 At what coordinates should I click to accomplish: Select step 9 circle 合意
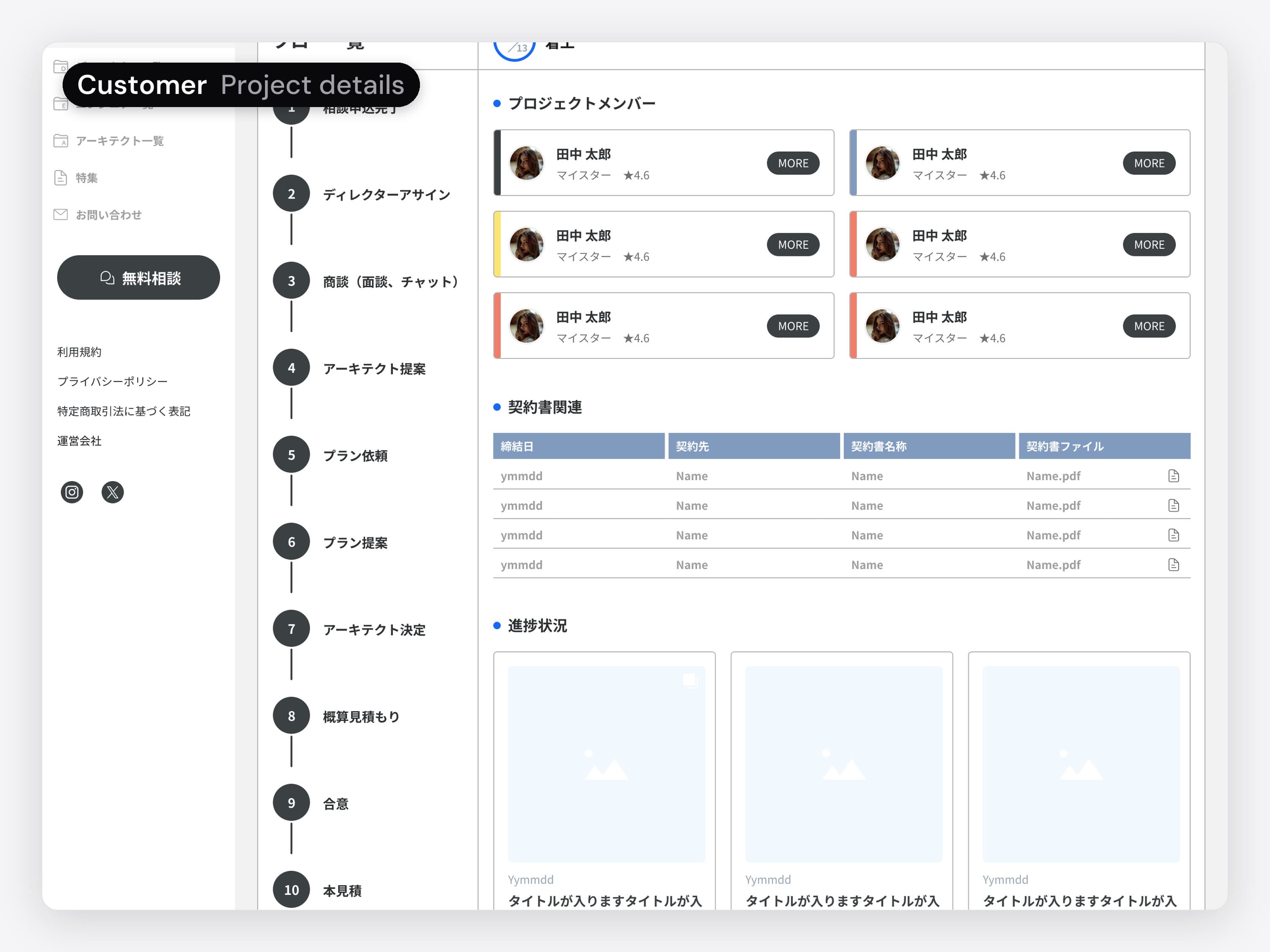click(292, 803)
